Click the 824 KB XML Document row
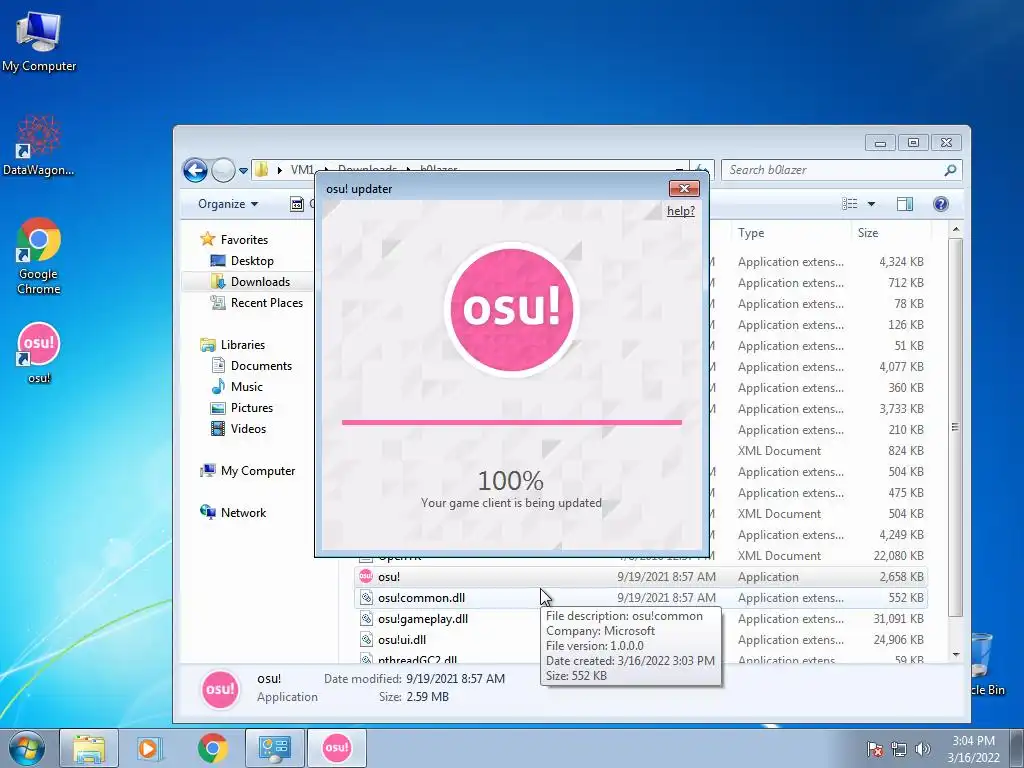The height and width of the screenshot is (768, 1024). (829, 451)
